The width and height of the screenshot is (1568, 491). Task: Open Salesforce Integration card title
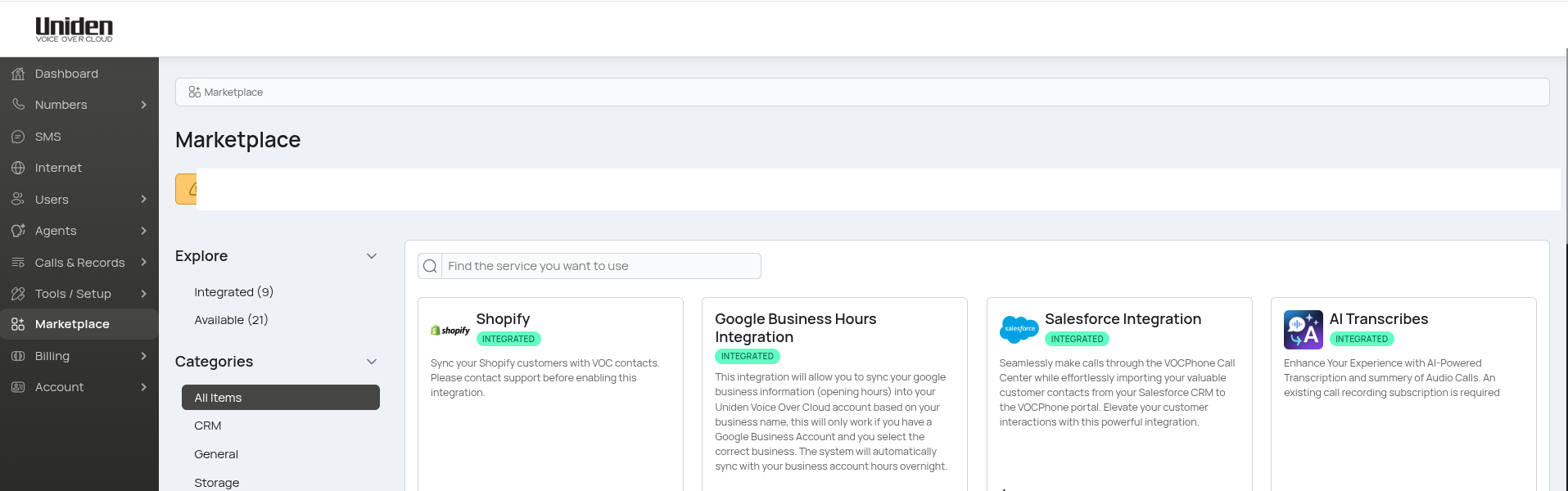pyautogui.click(x=1123, y=319)
